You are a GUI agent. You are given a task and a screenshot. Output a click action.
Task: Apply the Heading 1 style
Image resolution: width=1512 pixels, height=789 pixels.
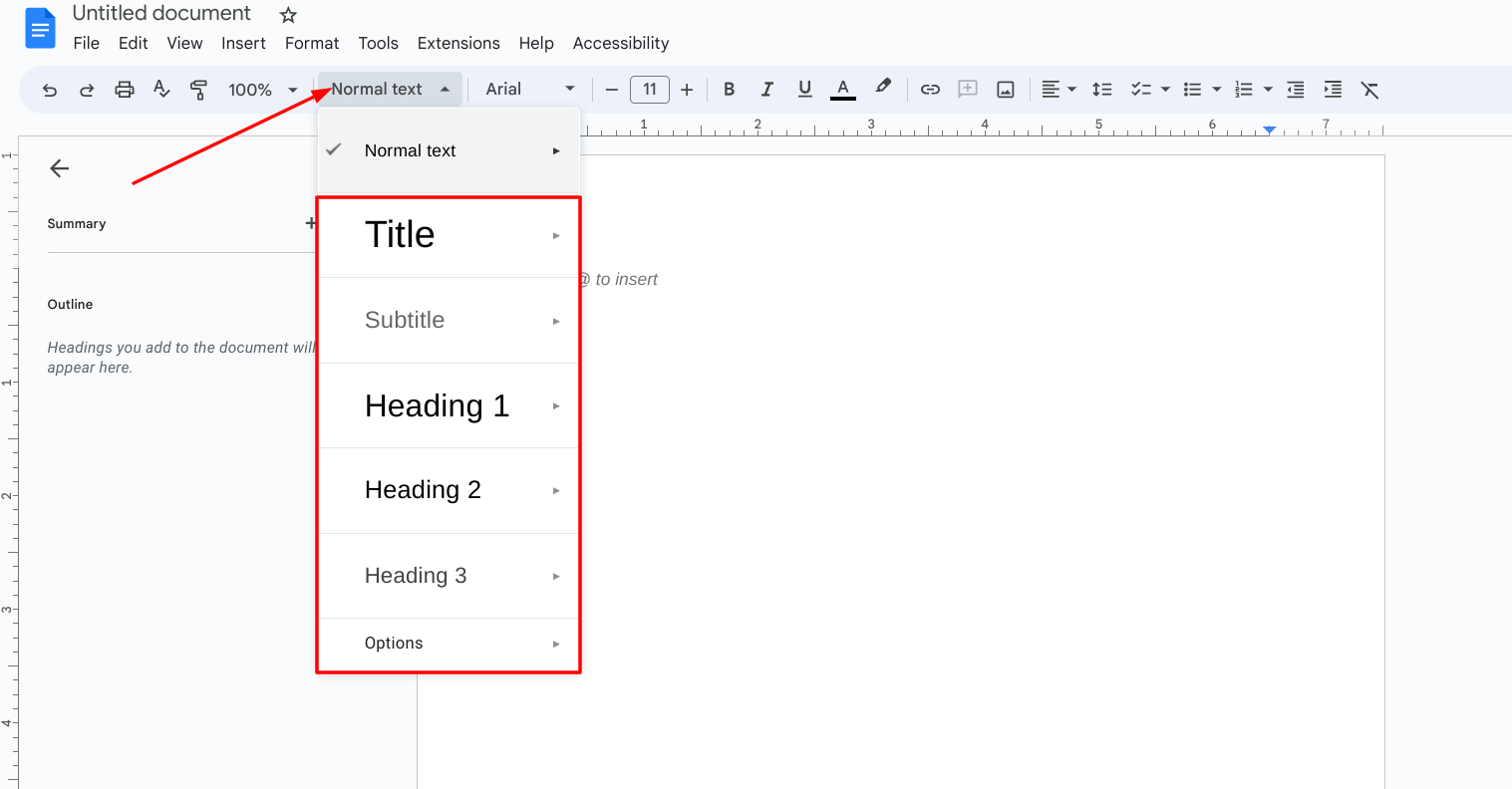pos(449,405)
